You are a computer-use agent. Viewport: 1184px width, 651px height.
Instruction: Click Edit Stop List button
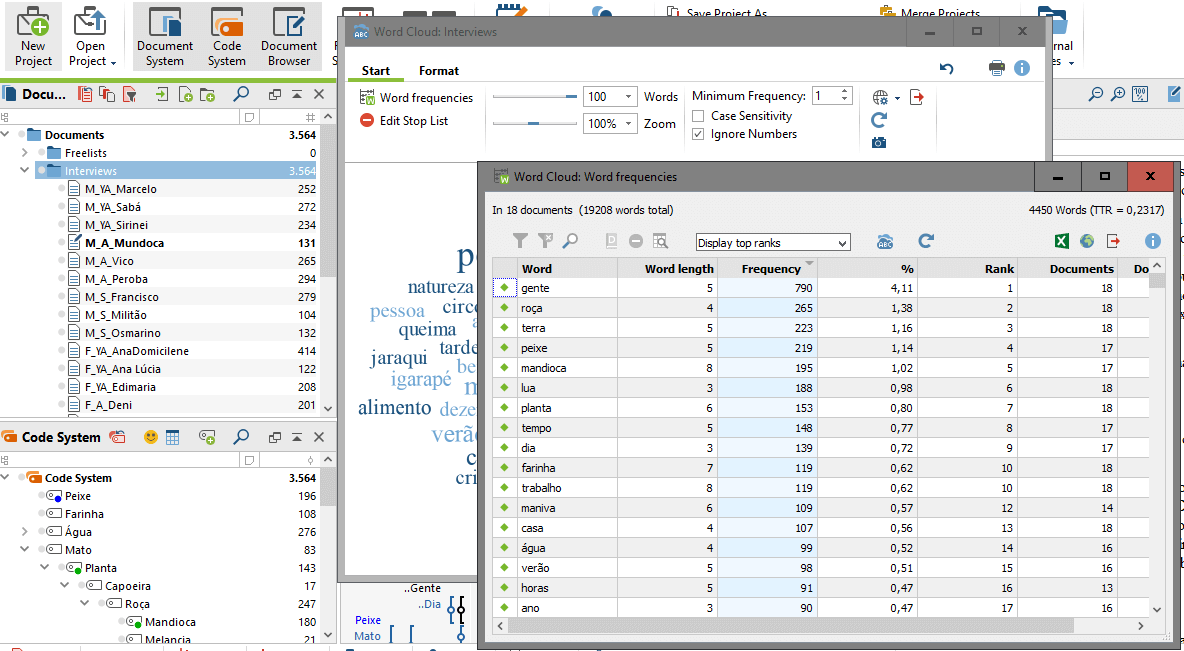point(404,120)
